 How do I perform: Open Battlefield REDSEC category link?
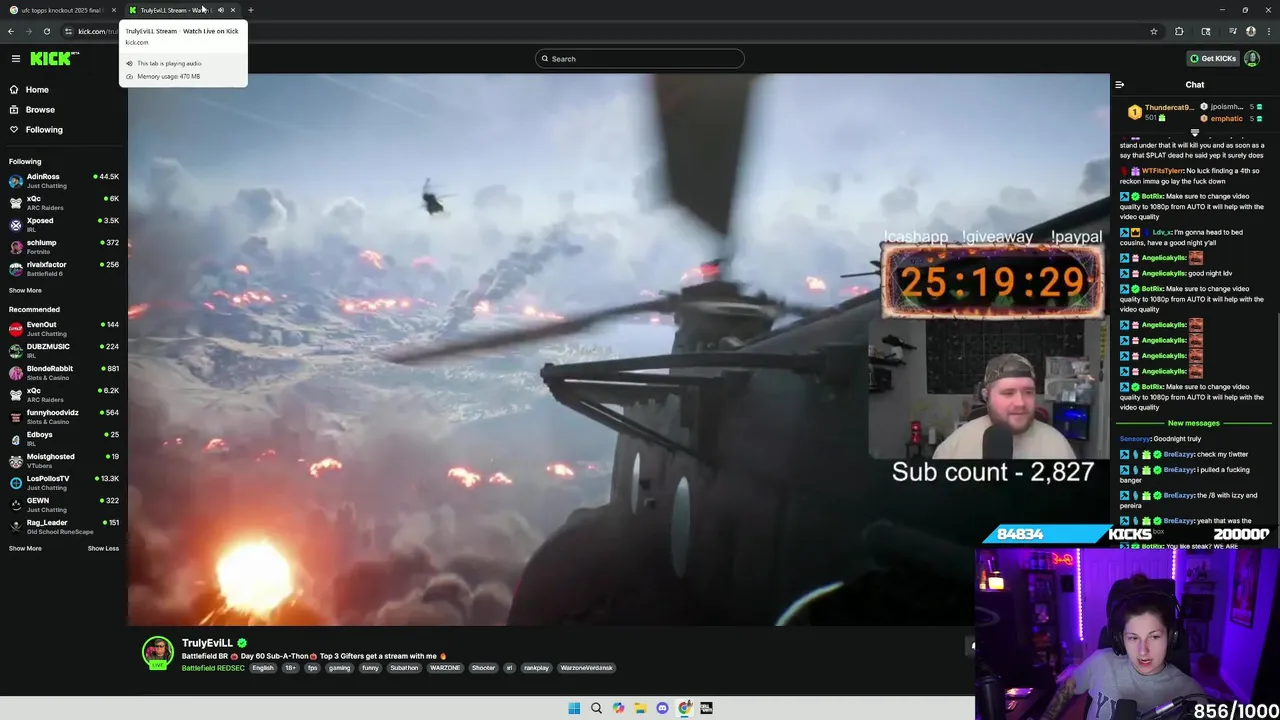[x=213, y=668]
